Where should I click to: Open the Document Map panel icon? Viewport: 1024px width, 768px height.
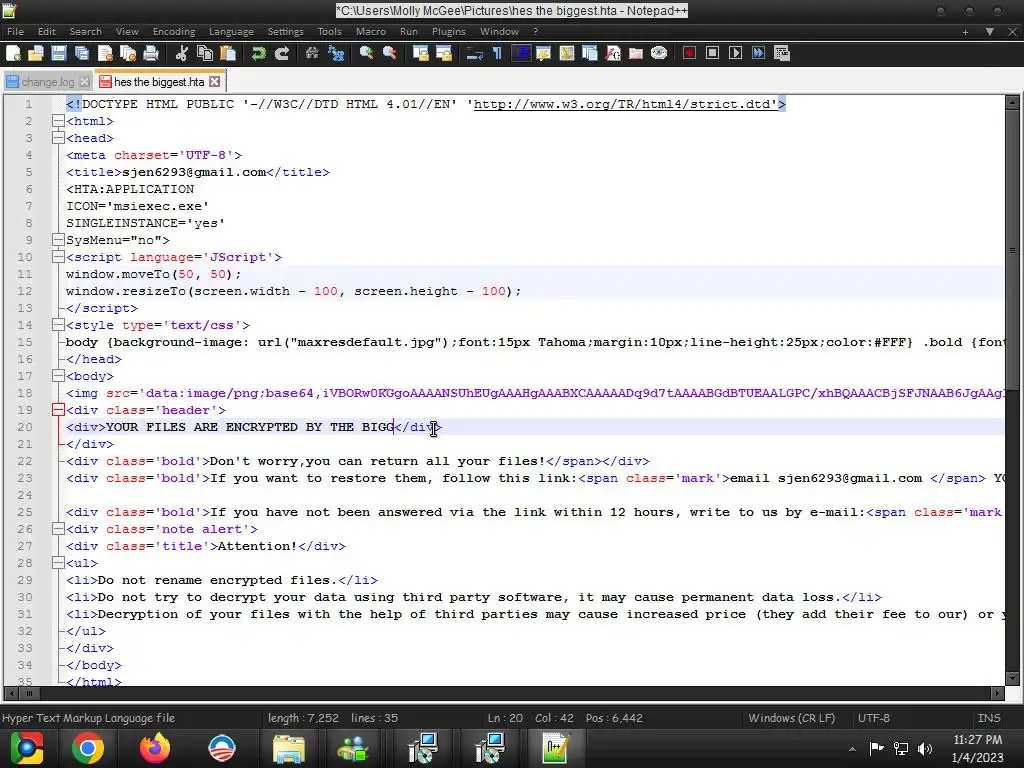click(566, 54)
